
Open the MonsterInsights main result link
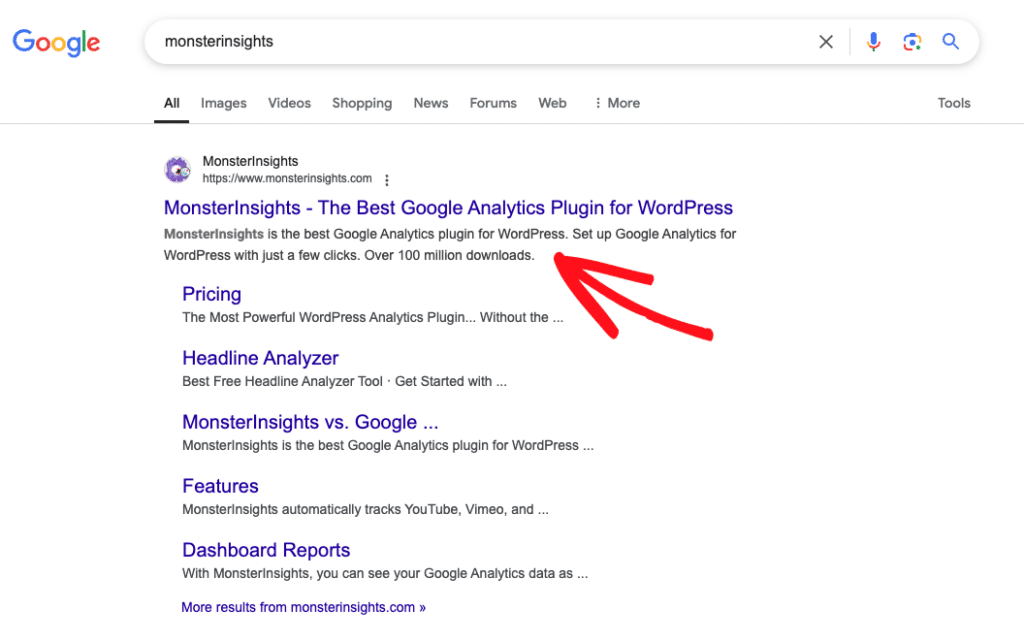point(448,207)
